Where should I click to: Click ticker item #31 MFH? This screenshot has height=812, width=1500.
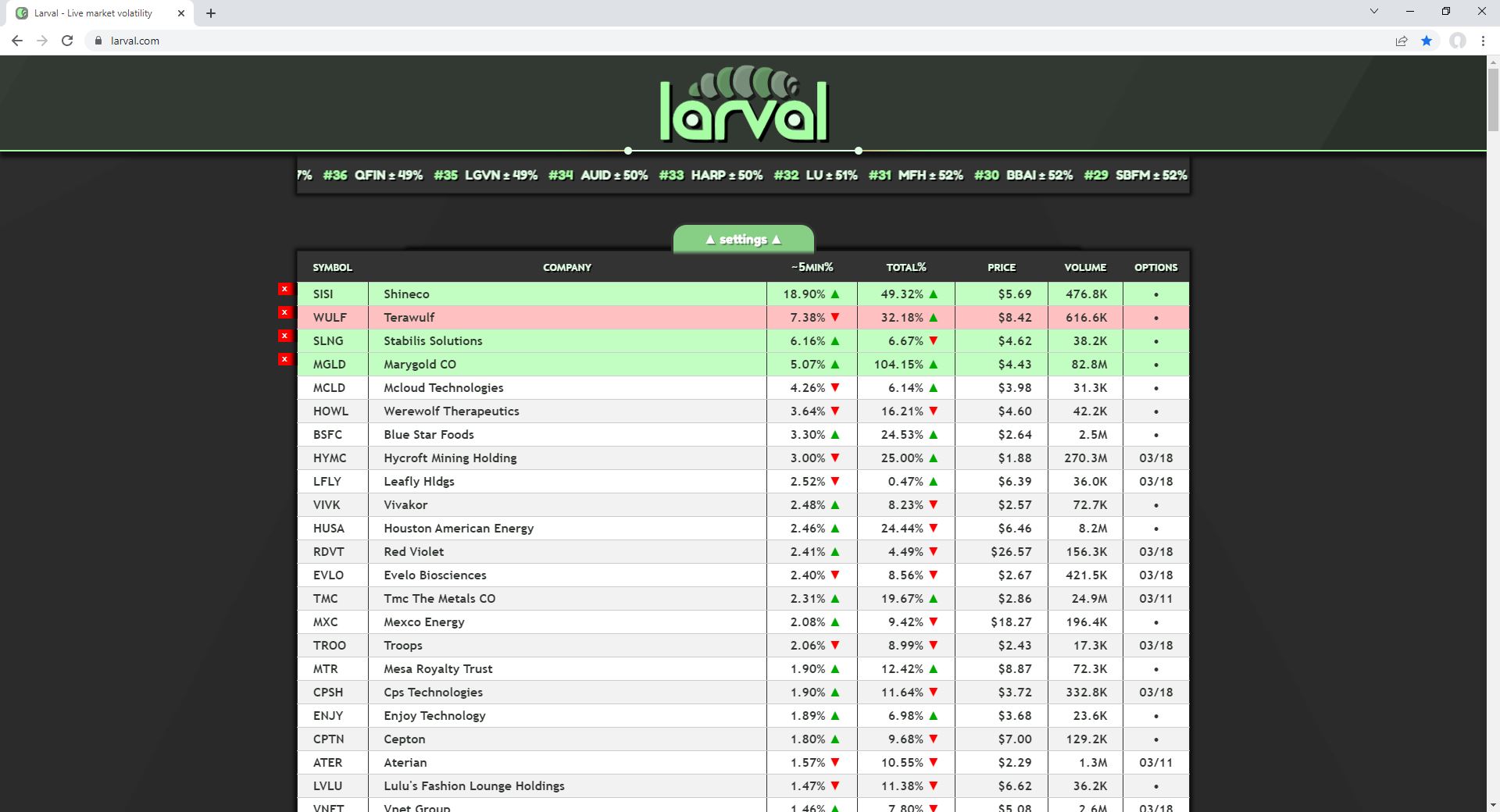coord(916,175)
